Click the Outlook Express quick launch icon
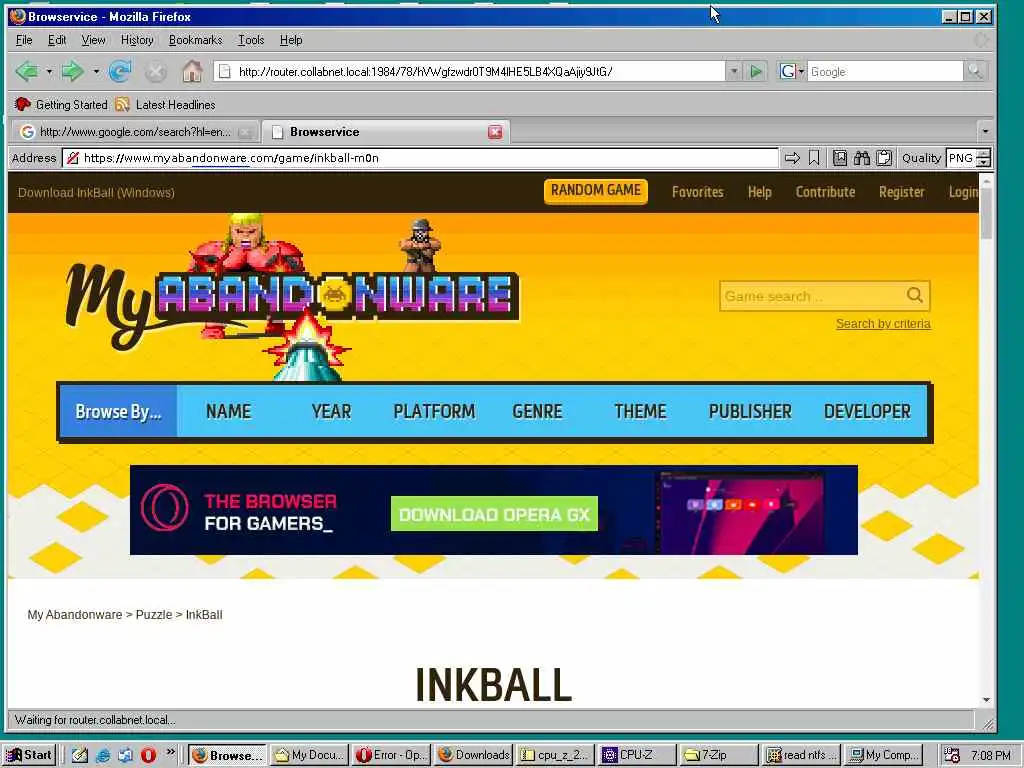Image resolution: width=1024 pixels, height=768 pixels. [125, 755]
